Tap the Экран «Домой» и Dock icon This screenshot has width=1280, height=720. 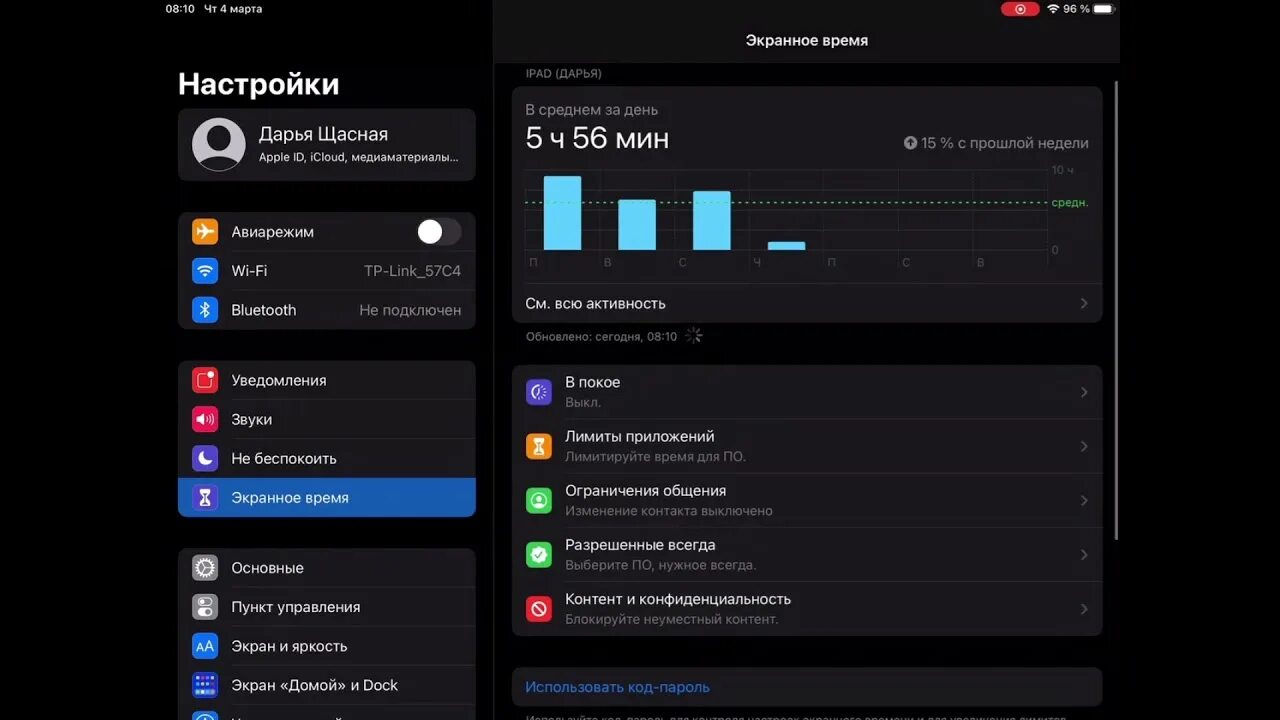(x=205, y=685)
